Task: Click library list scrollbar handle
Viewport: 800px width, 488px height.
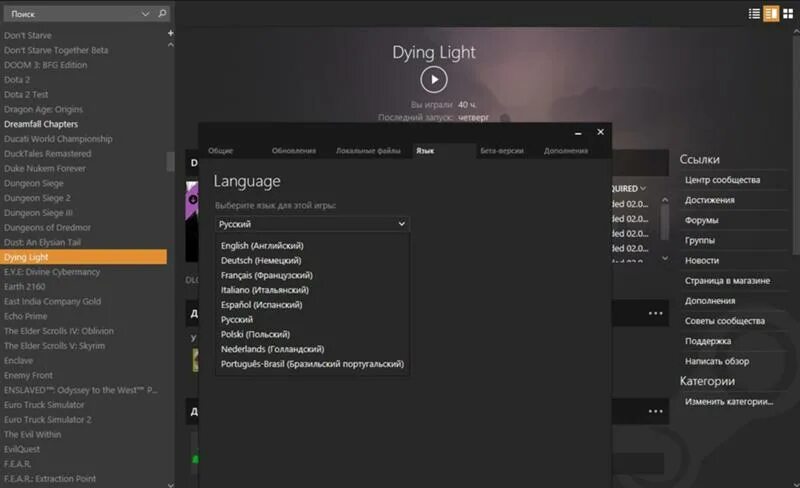Action: 170,162
